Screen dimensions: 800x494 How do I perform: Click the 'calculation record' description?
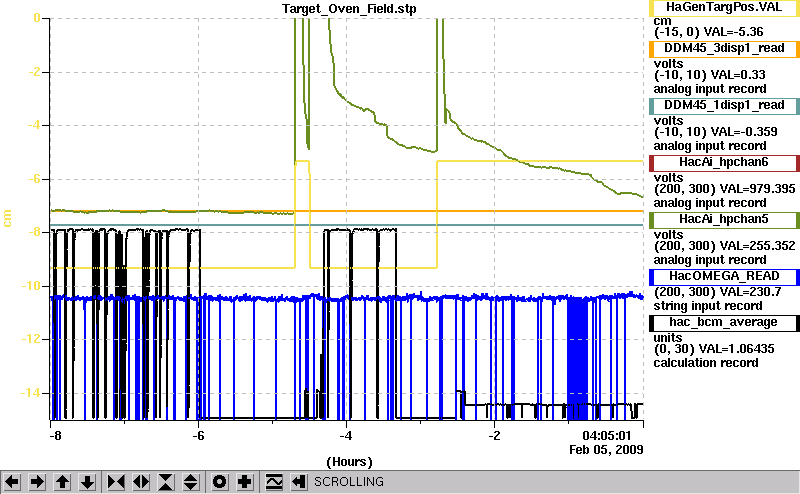[x=706, y=363]
